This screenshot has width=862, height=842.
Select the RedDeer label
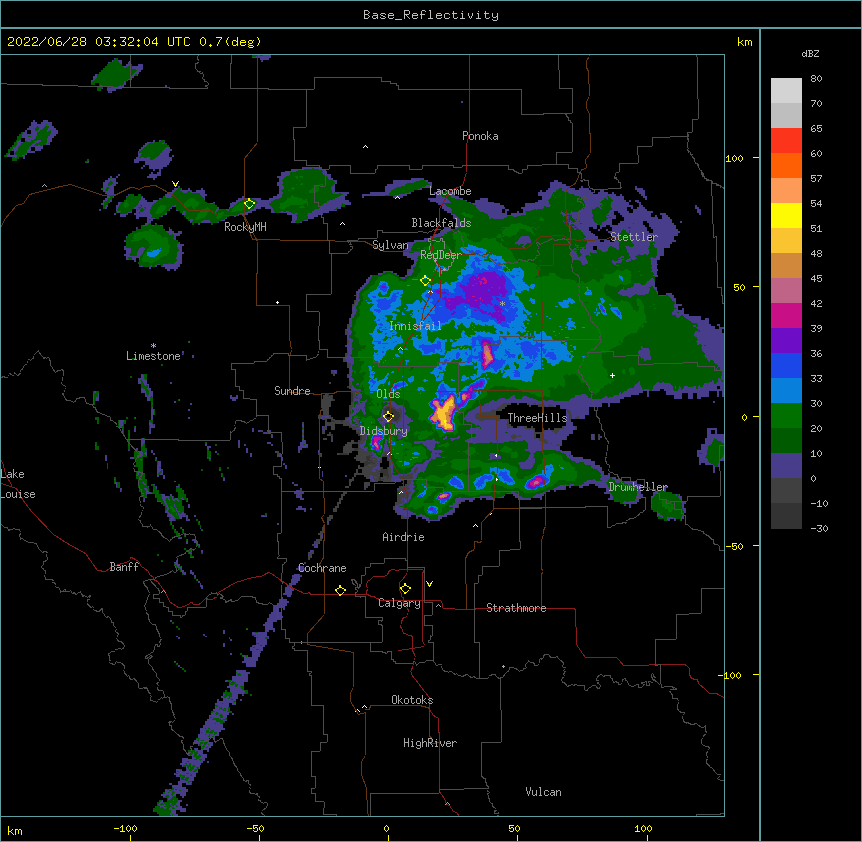click(x=441, y=255)
